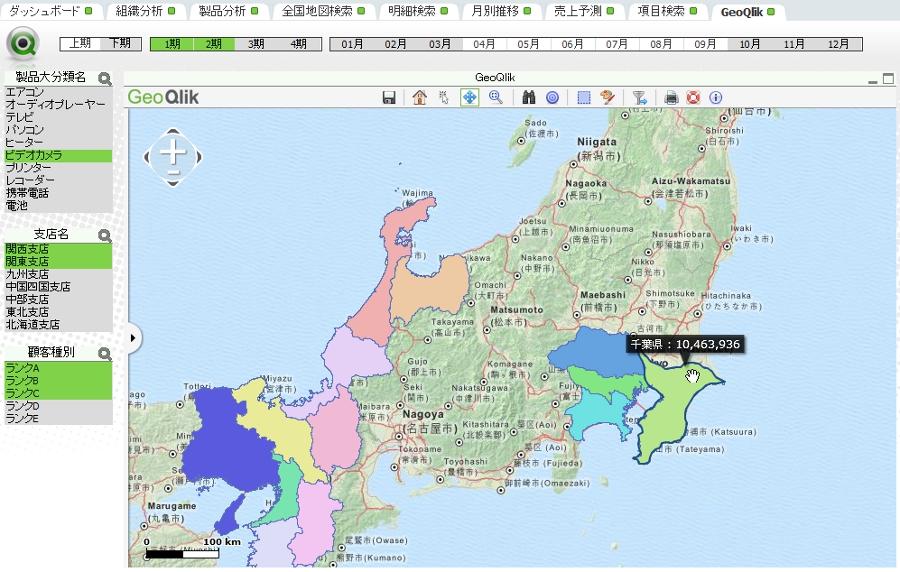Select テレビ in product category list

coord(20,117)
